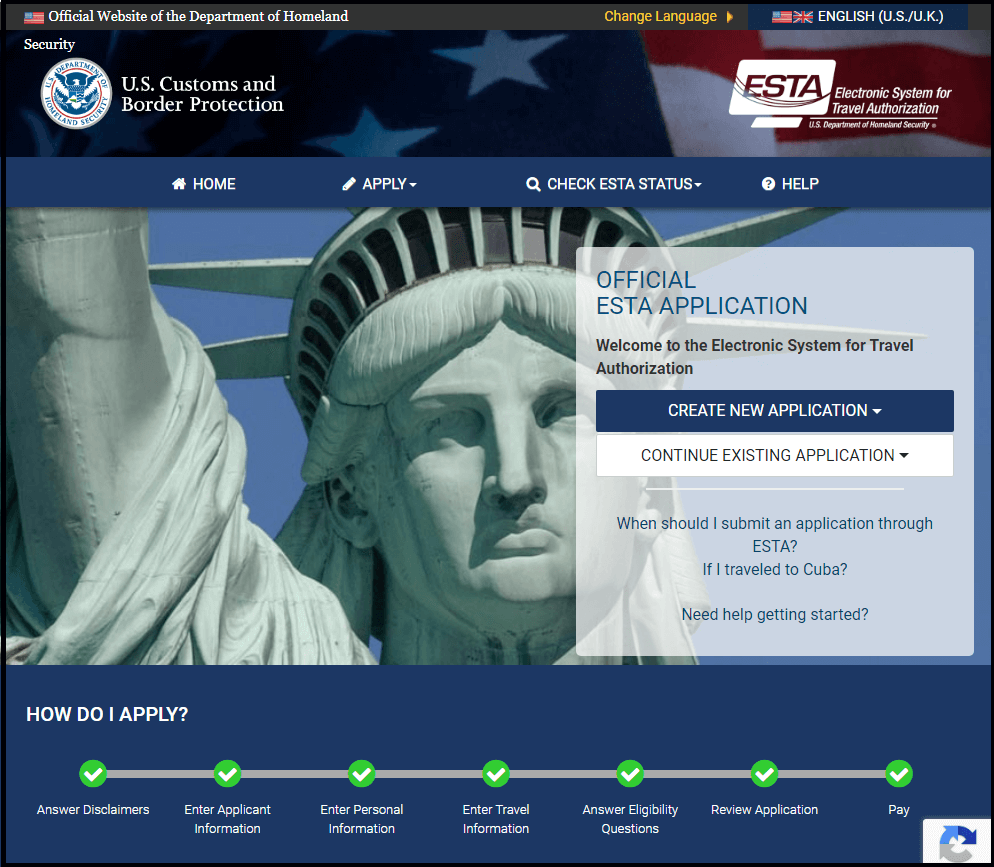Click the 'Review Application' step label
This screenshot has height=867, width=994.
tap(765, 809)
